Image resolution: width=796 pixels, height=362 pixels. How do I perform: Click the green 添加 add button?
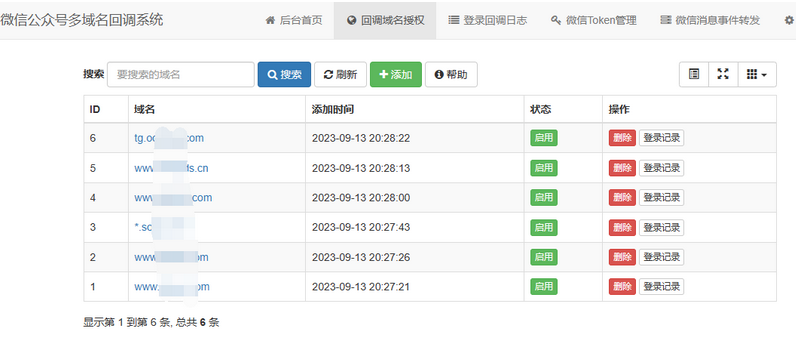(396, 75)
